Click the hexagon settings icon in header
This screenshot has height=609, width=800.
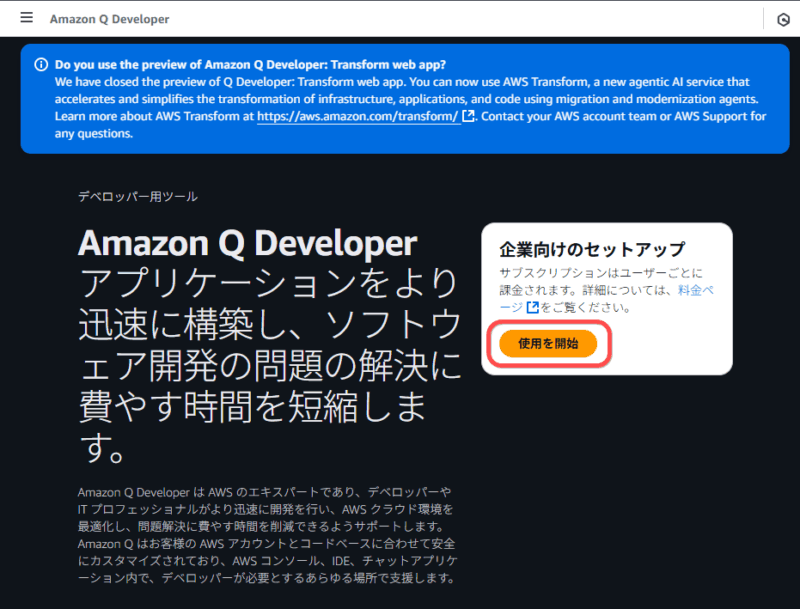click(x=783, y=19)
